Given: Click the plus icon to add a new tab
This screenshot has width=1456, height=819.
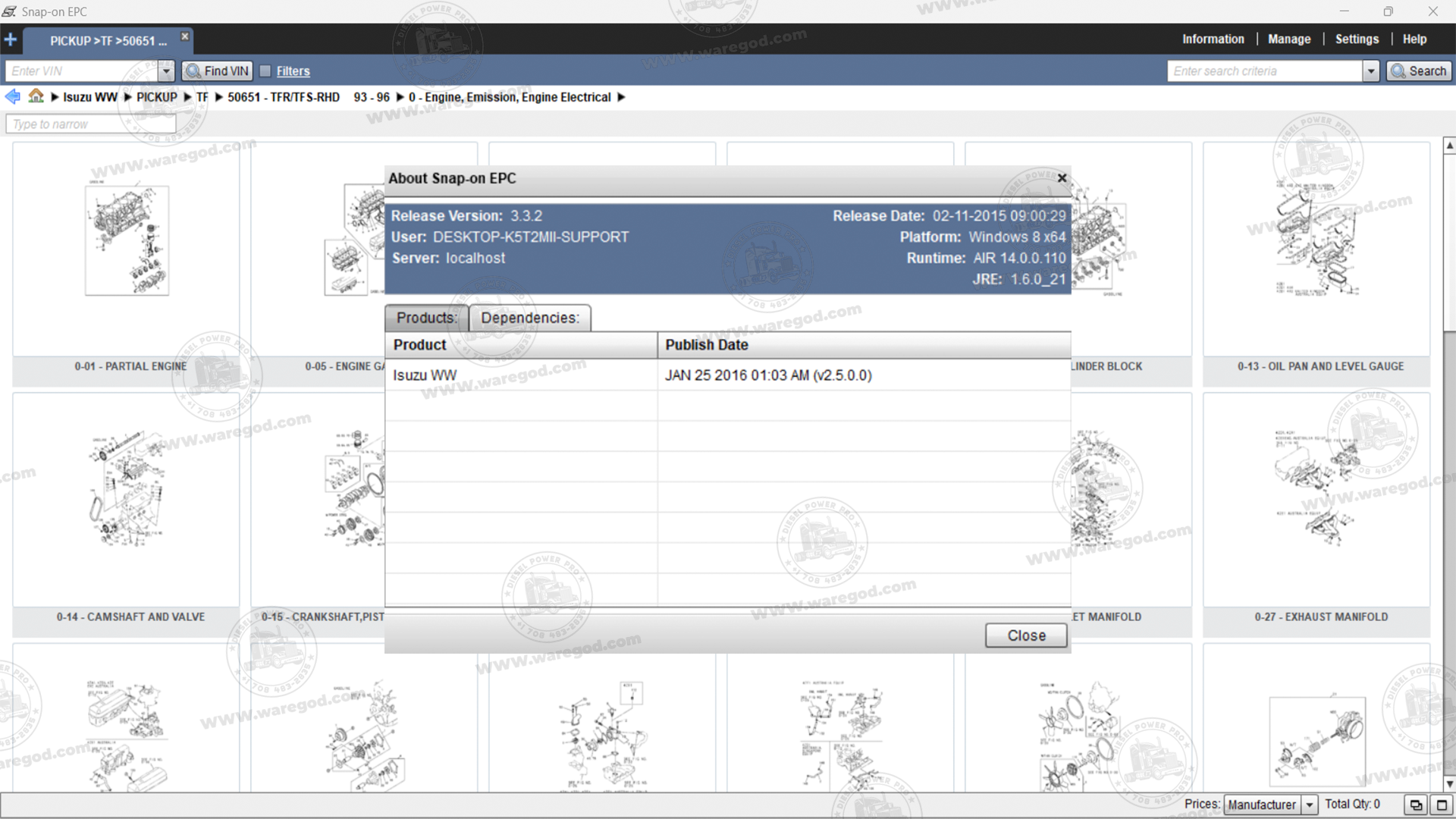Looking at the screenshot, I should 11,39.
